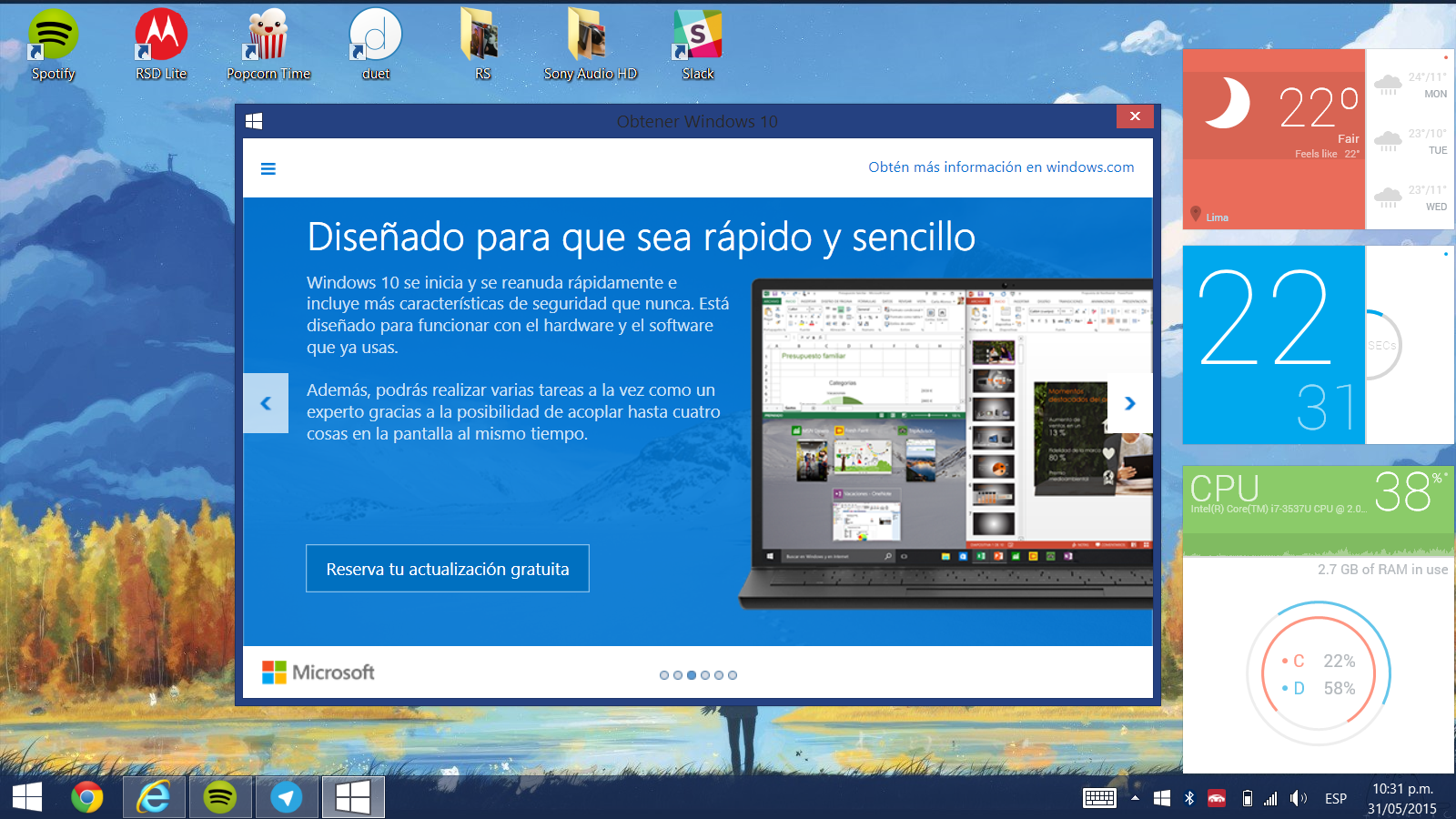Select the first slide indicator dot

[x=664, y=675]
